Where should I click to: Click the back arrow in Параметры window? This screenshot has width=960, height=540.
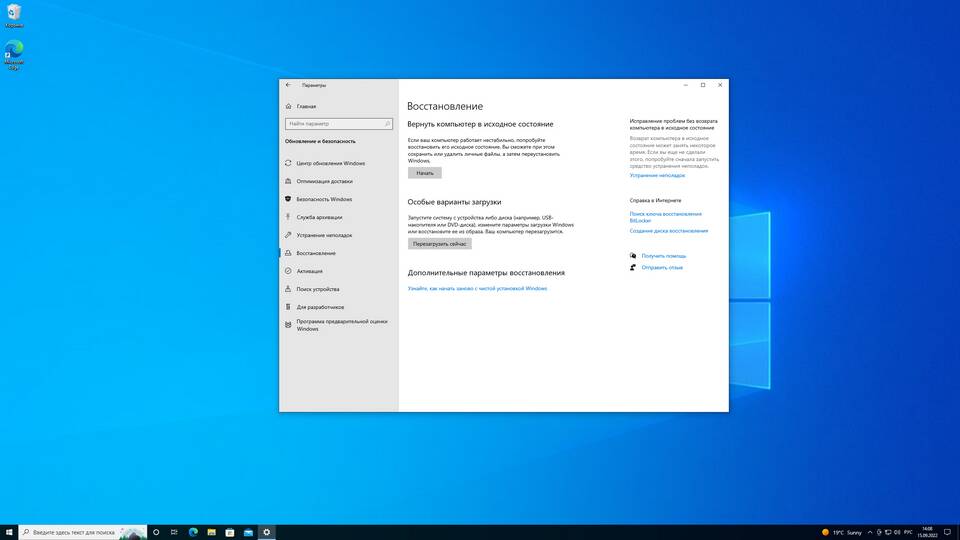(288, 85)
